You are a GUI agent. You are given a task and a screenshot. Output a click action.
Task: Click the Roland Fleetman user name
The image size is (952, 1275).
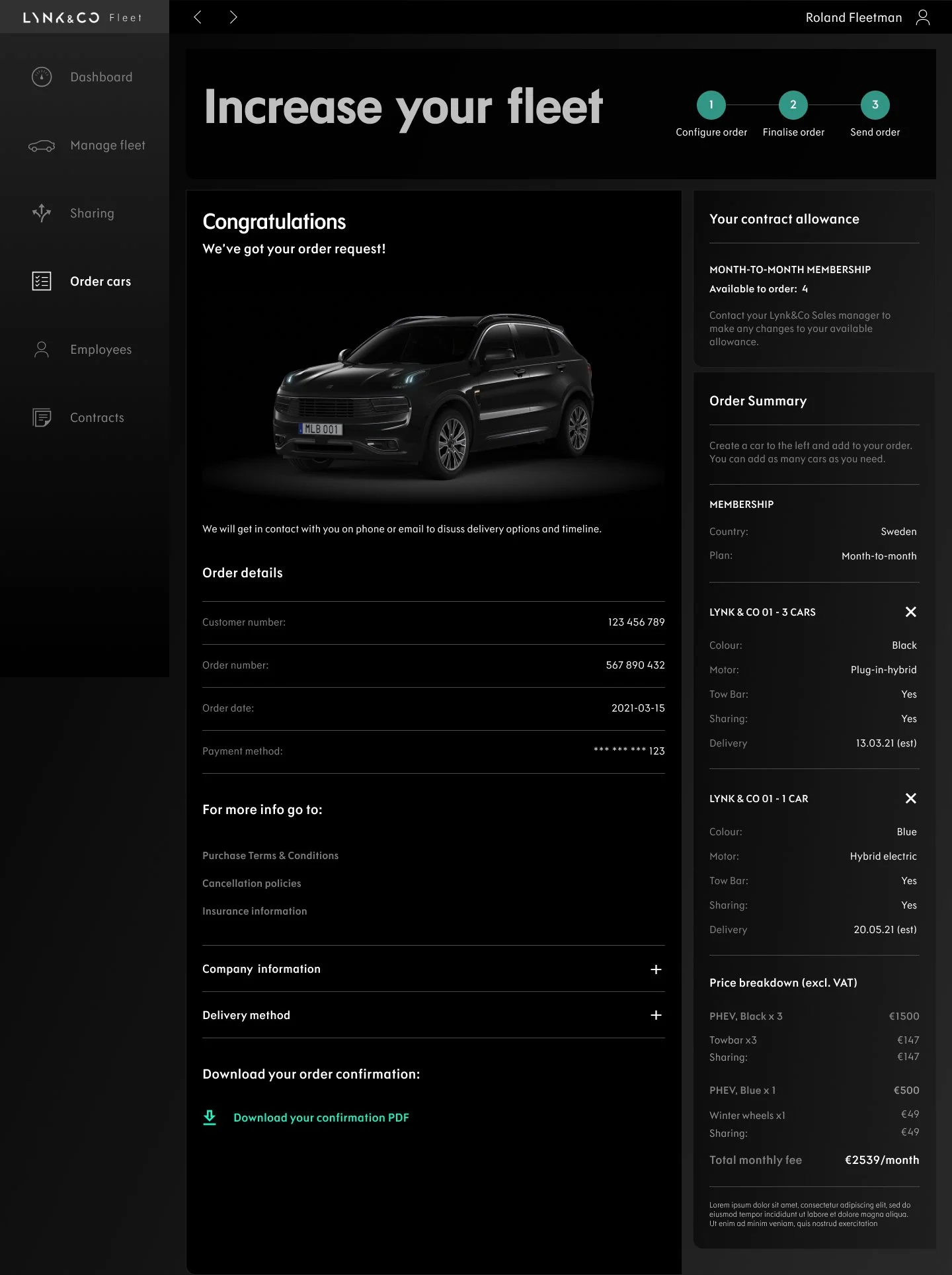pos(853,18)
